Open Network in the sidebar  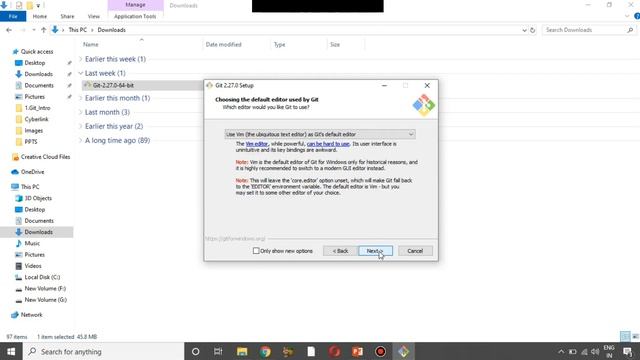coord(31,315)
